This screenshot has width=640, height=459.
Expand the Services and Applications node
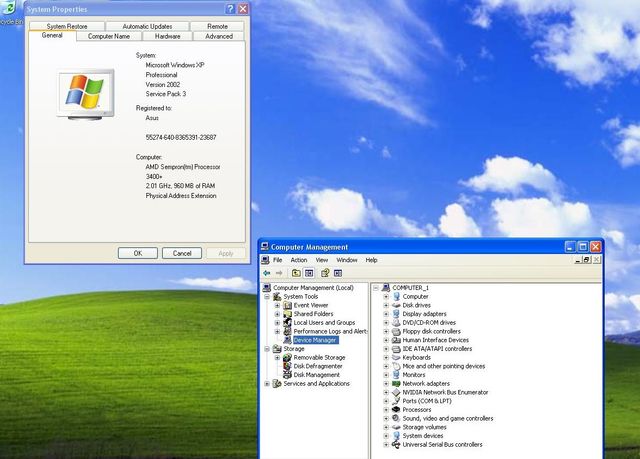coord(267,384)
